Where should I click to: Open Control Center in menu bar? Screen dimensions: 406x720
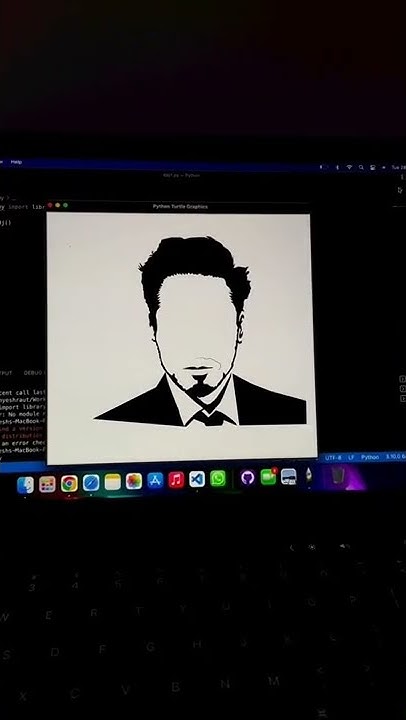point(372,167)
